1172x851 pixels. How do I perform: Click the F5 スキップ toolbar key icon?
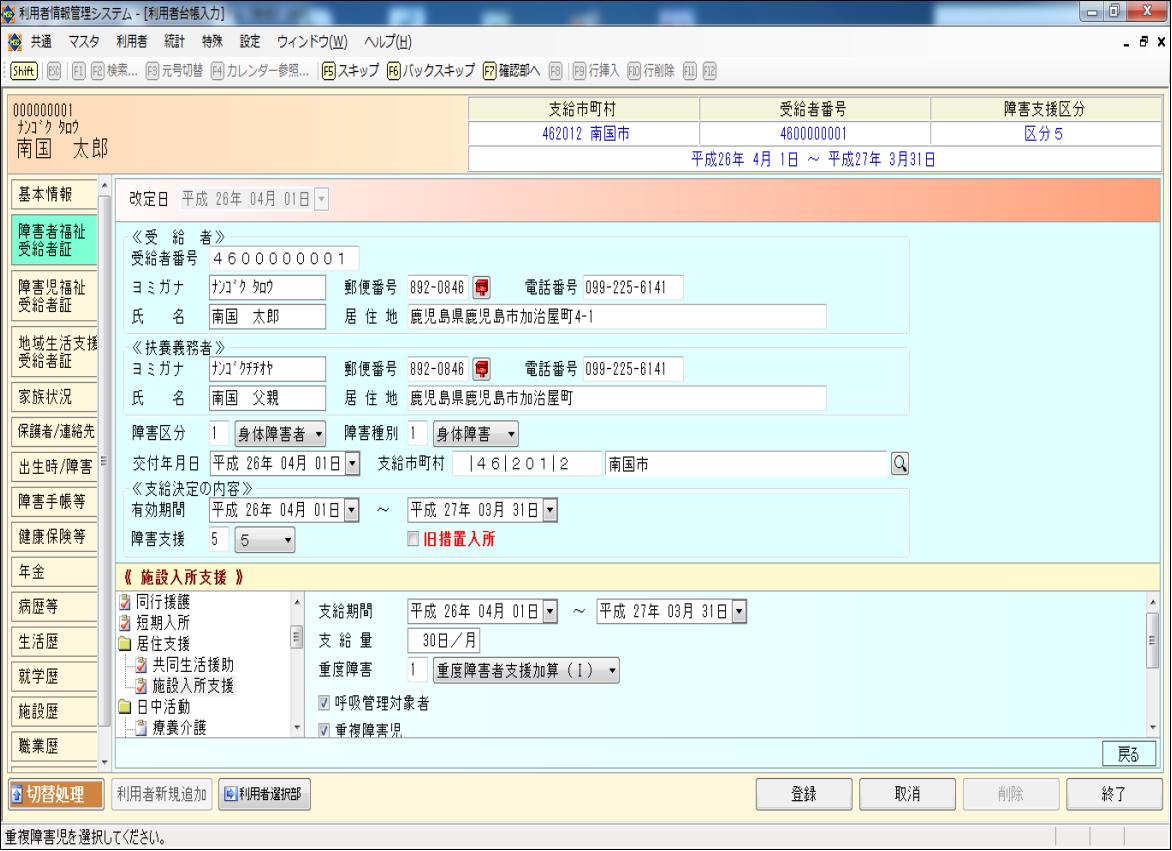(329, 71)
